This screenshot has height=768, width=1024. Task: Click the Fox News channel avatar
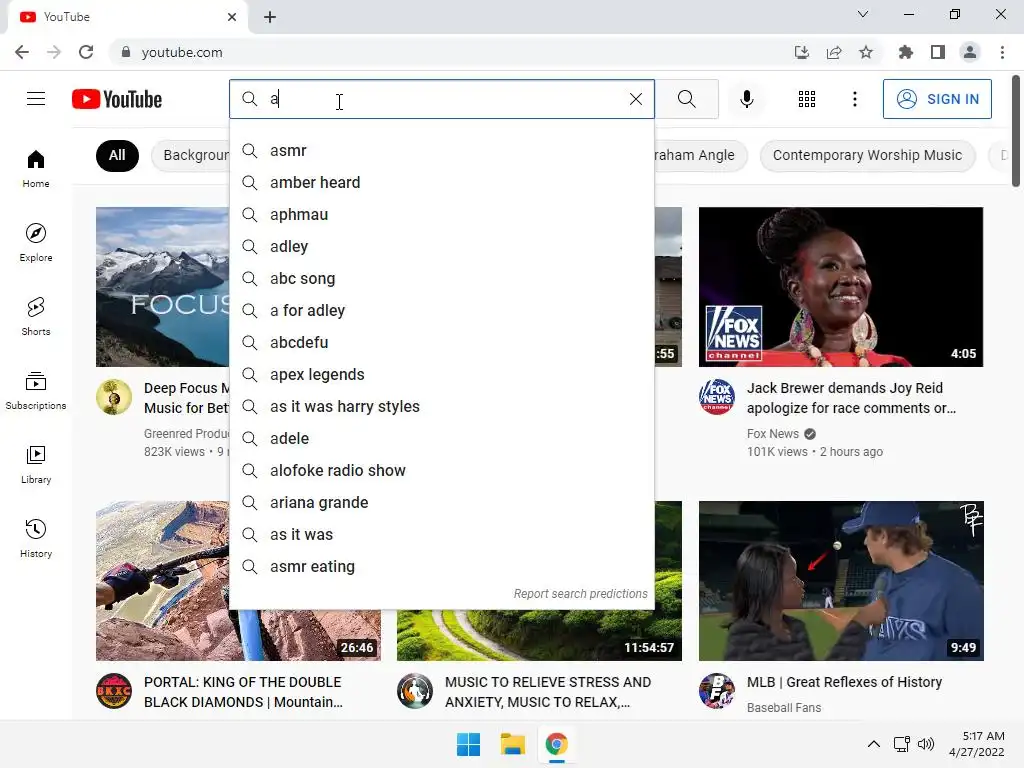tap(716, 397)
